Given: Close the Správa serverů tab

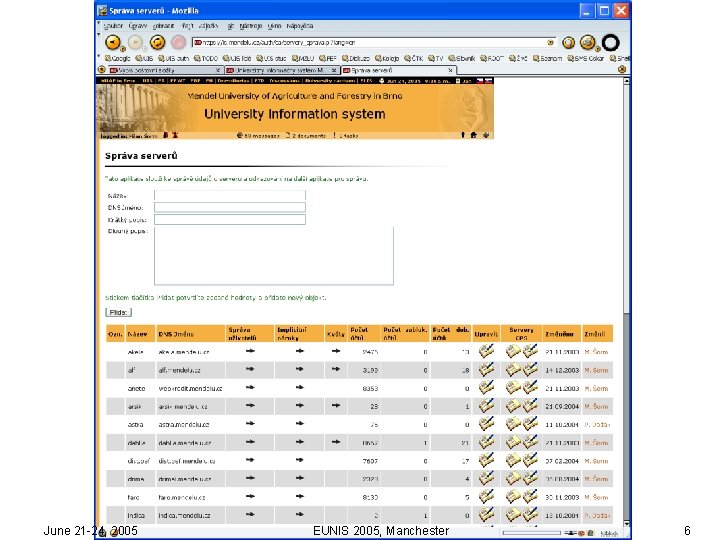Looking at the screenshot, I should [x=450, y=70].
